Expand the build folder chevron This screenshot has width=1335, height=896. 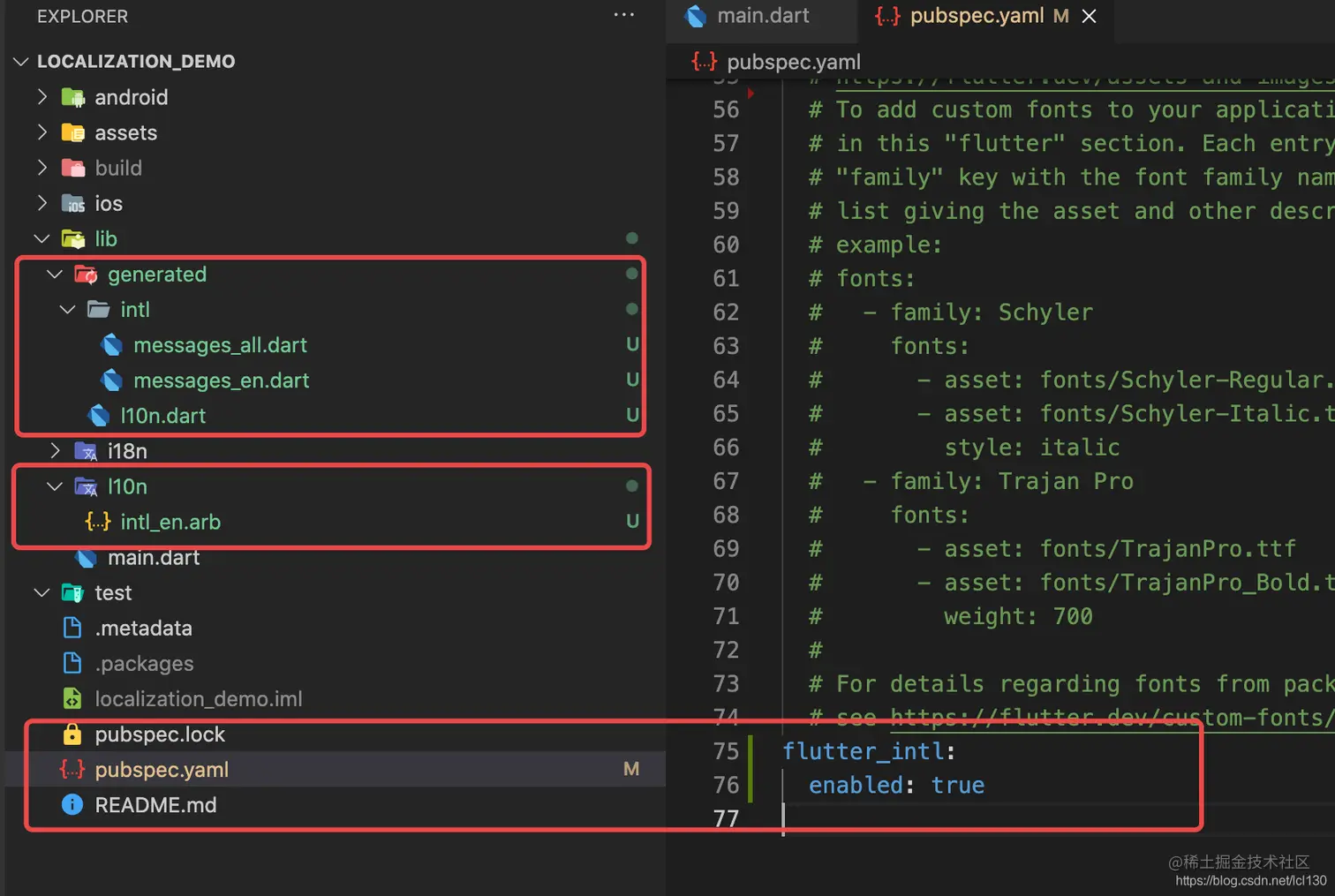(41, 168)
